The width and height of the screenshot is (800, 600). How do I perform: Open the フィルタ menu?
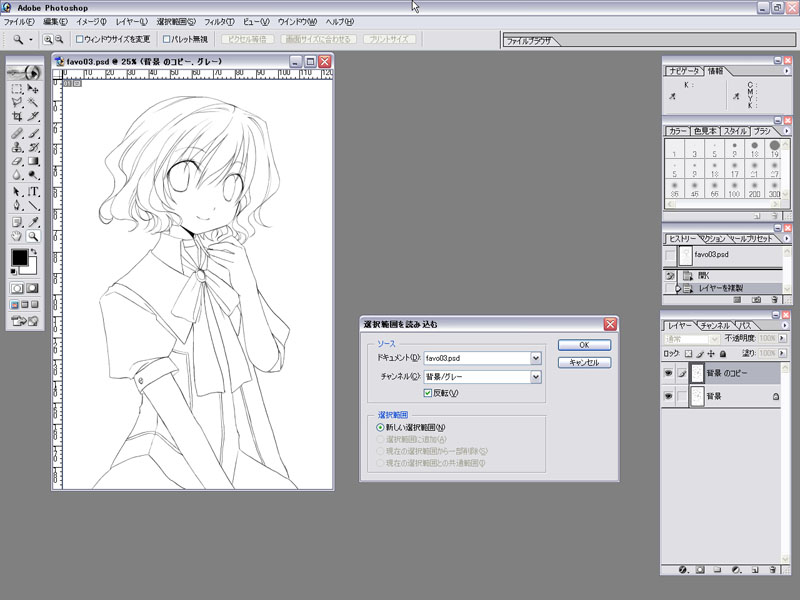pos(219,22)
